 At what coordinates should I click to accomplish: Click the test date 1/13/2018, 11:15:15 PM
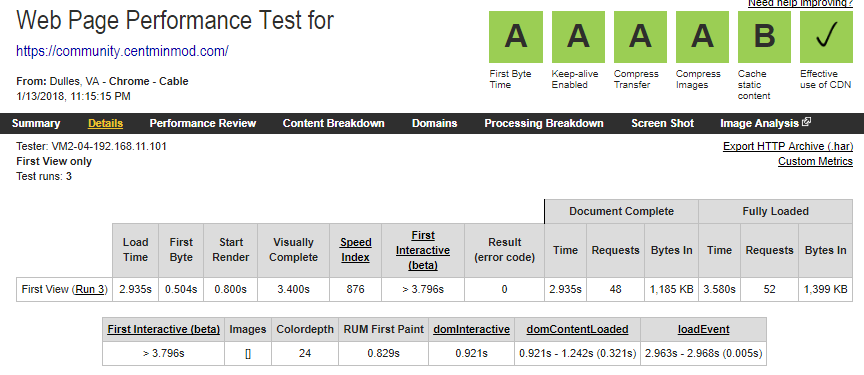tap(73, 96)
